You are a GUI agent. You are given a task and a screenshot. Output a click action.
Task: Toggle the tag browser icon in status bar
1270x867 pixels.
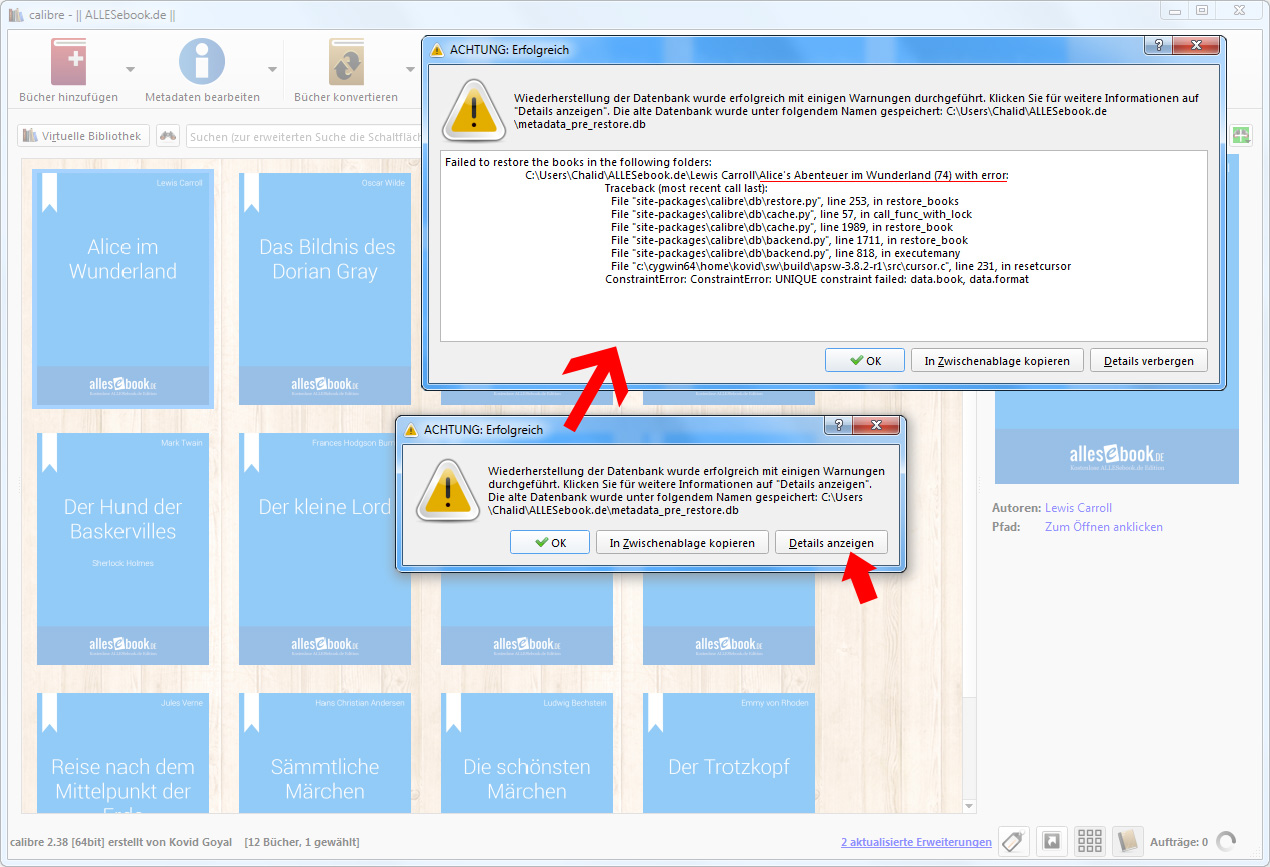pos(1013,842)
